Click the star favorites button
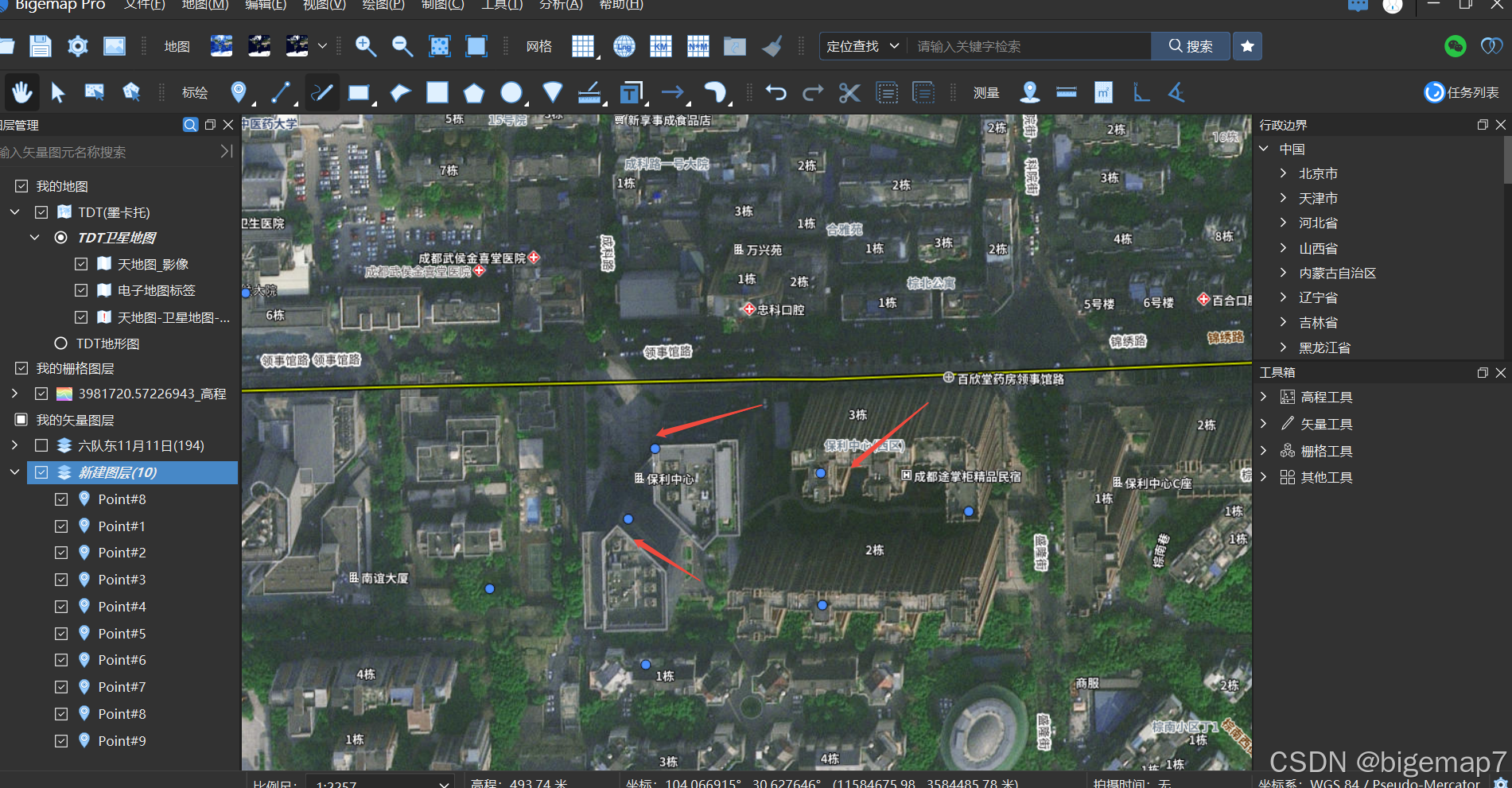The height and width of the screenshot is (788, 1512). [1247, 46]
